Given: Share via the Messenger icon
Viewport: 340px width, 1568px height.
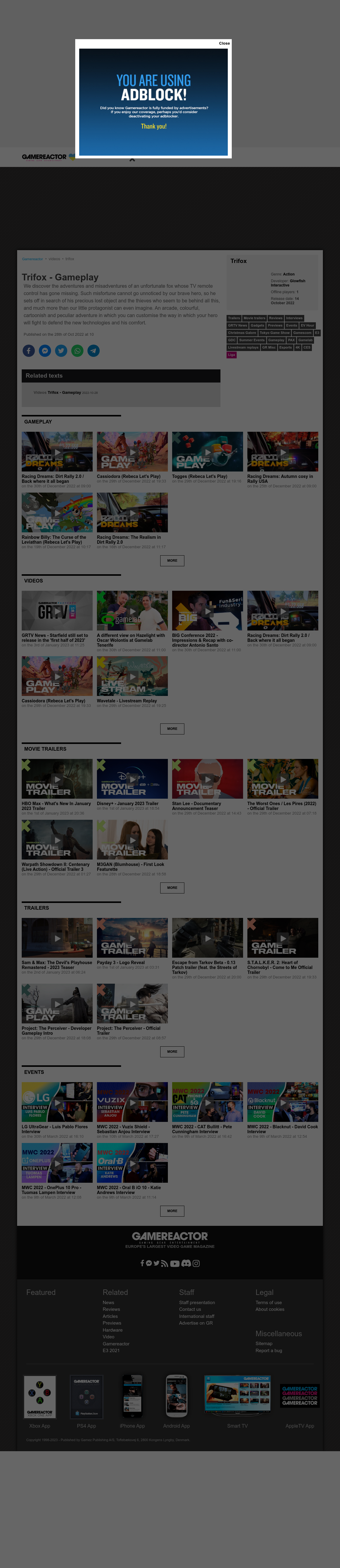Looking at the screenshot, I should click(45, 351).
